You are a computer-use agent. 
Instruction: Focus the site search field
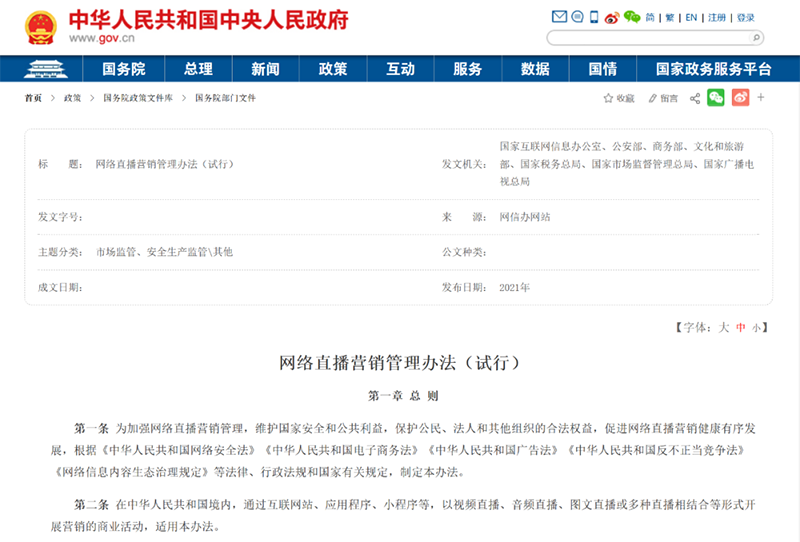[x=649, y=37]
